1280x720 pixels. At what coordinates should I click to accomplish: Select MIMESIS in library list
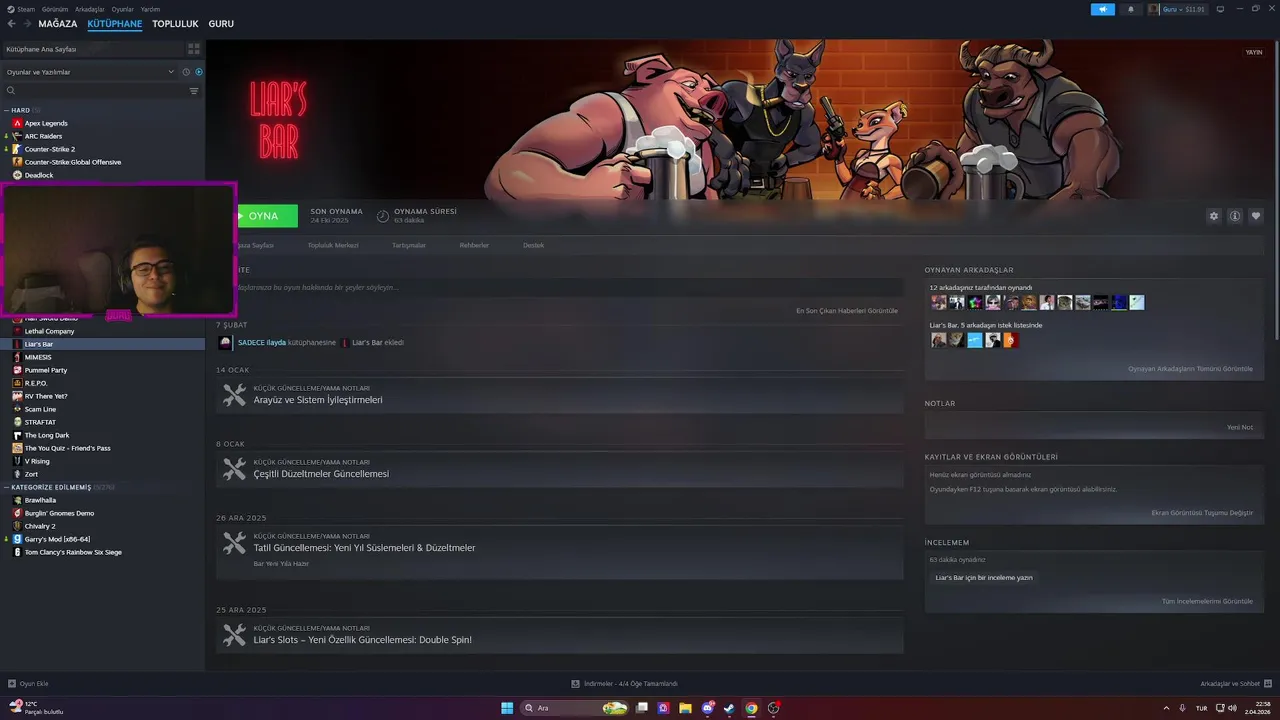click(38, 357)
